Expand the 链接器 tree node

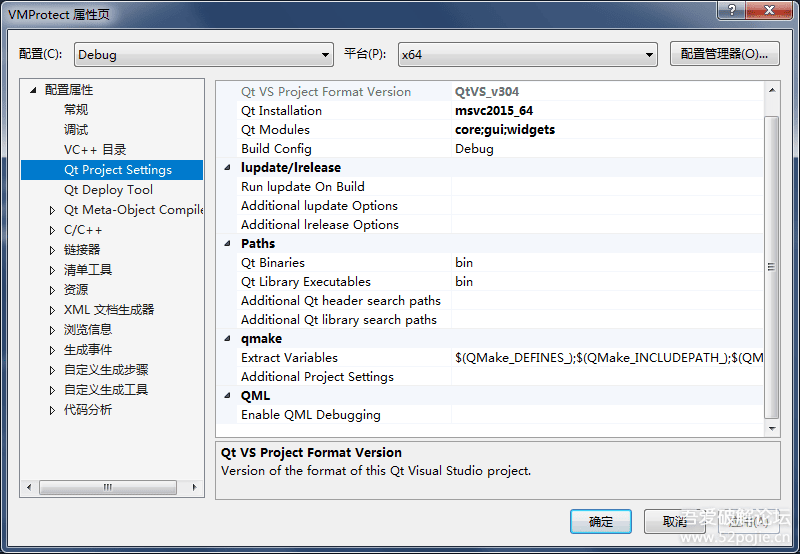(x=52, y=250)
